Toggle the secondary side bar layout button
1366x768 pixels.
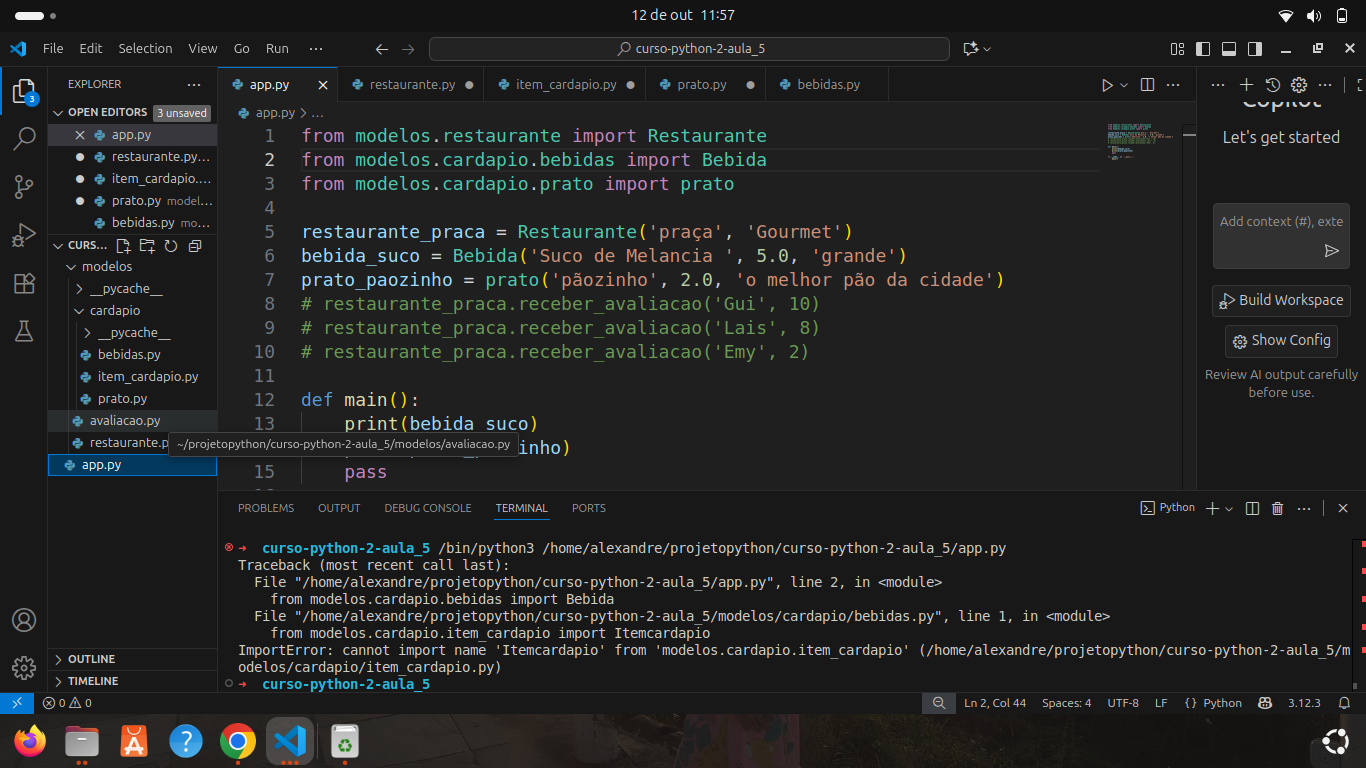[x=1255, y=48]
